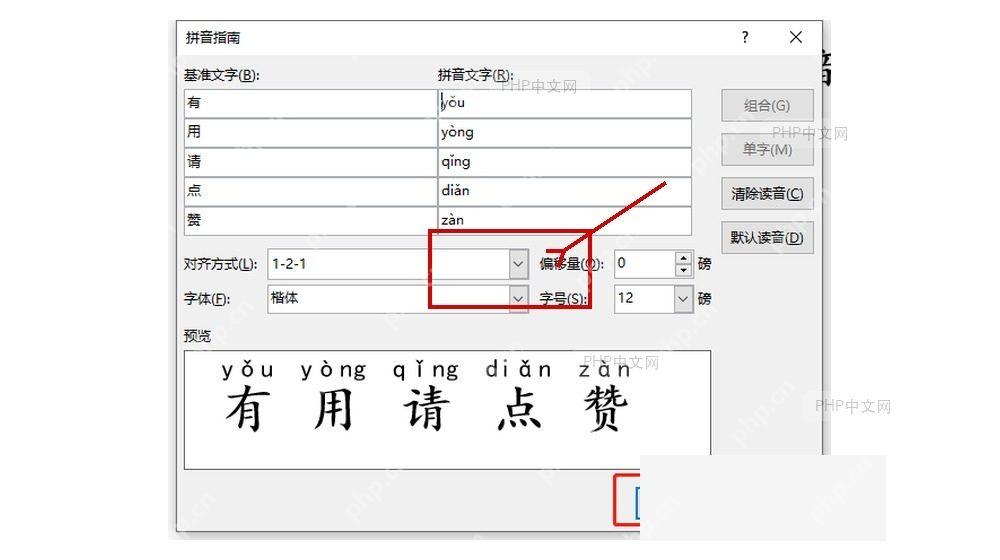Click the 基准文字(B) label
Image resolution: width=1000 pixels, height=560 pixels.
222,75
